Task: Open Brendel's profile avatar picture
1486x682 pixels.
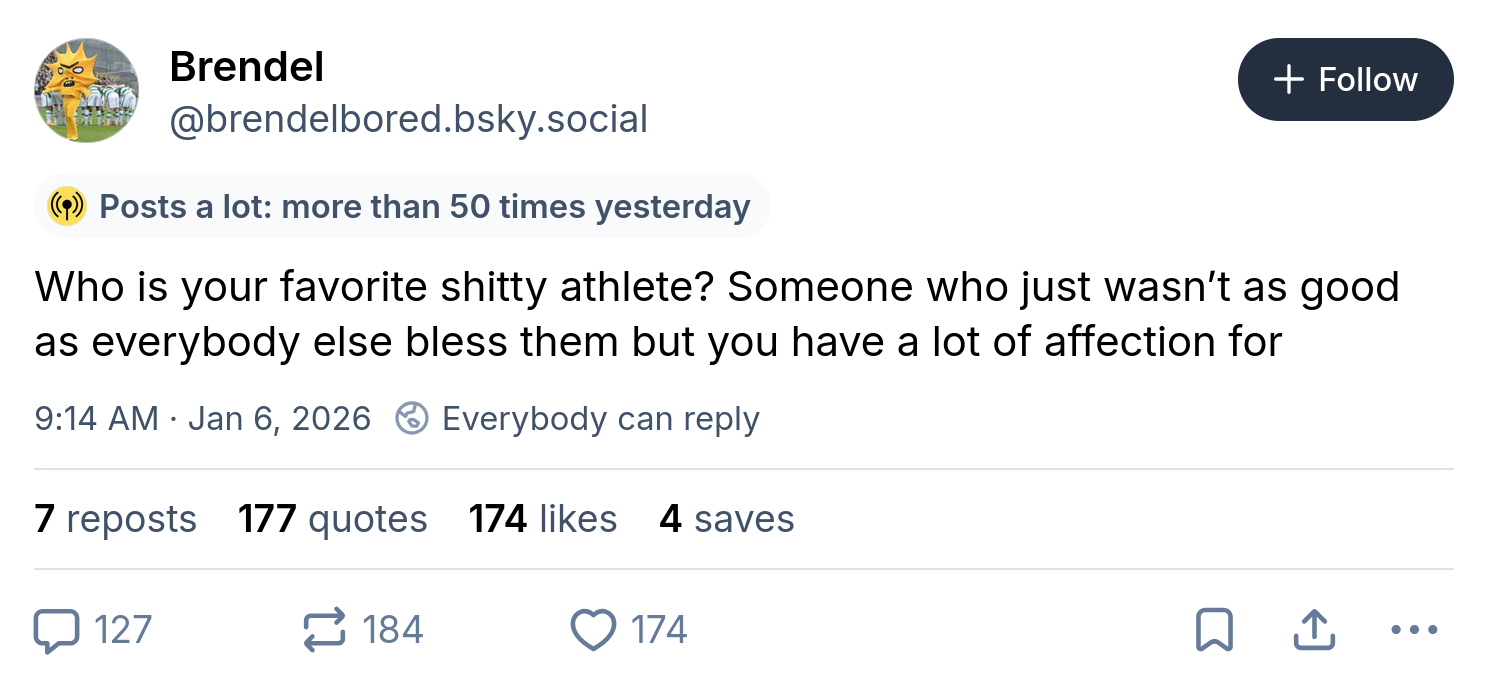Action: 86,91
